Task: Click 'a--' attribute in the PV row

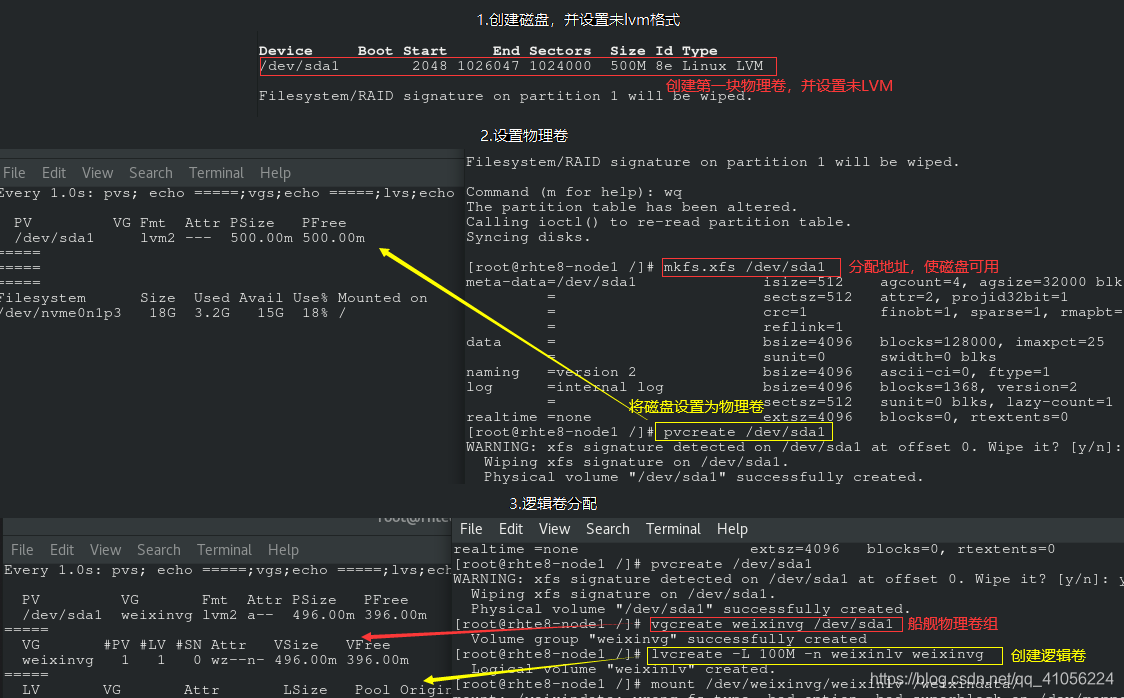Action: coord(260,615)
